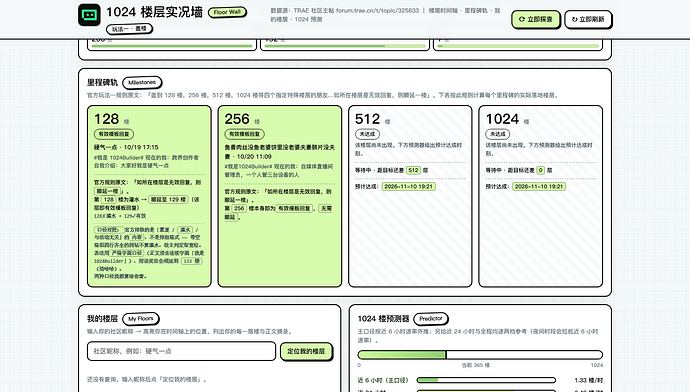Click the Floor Wall badge

tap(227, 12)
